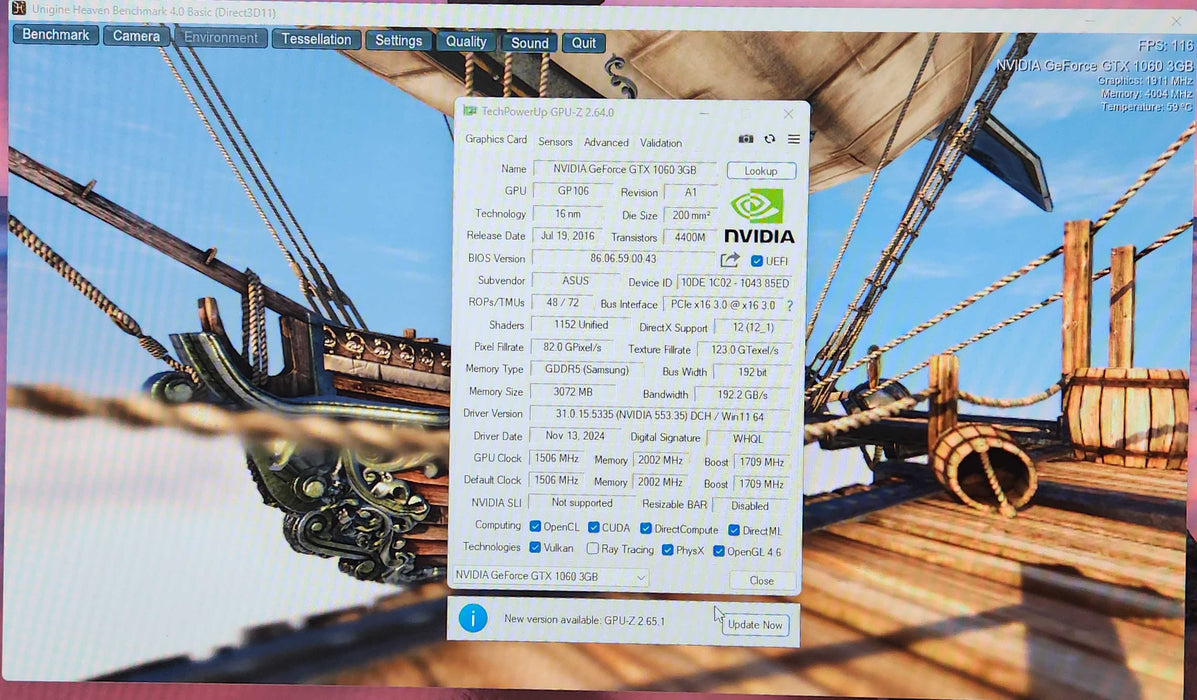Toggle the OpenGL 4.6 checkbox

[x=718, y=551]
